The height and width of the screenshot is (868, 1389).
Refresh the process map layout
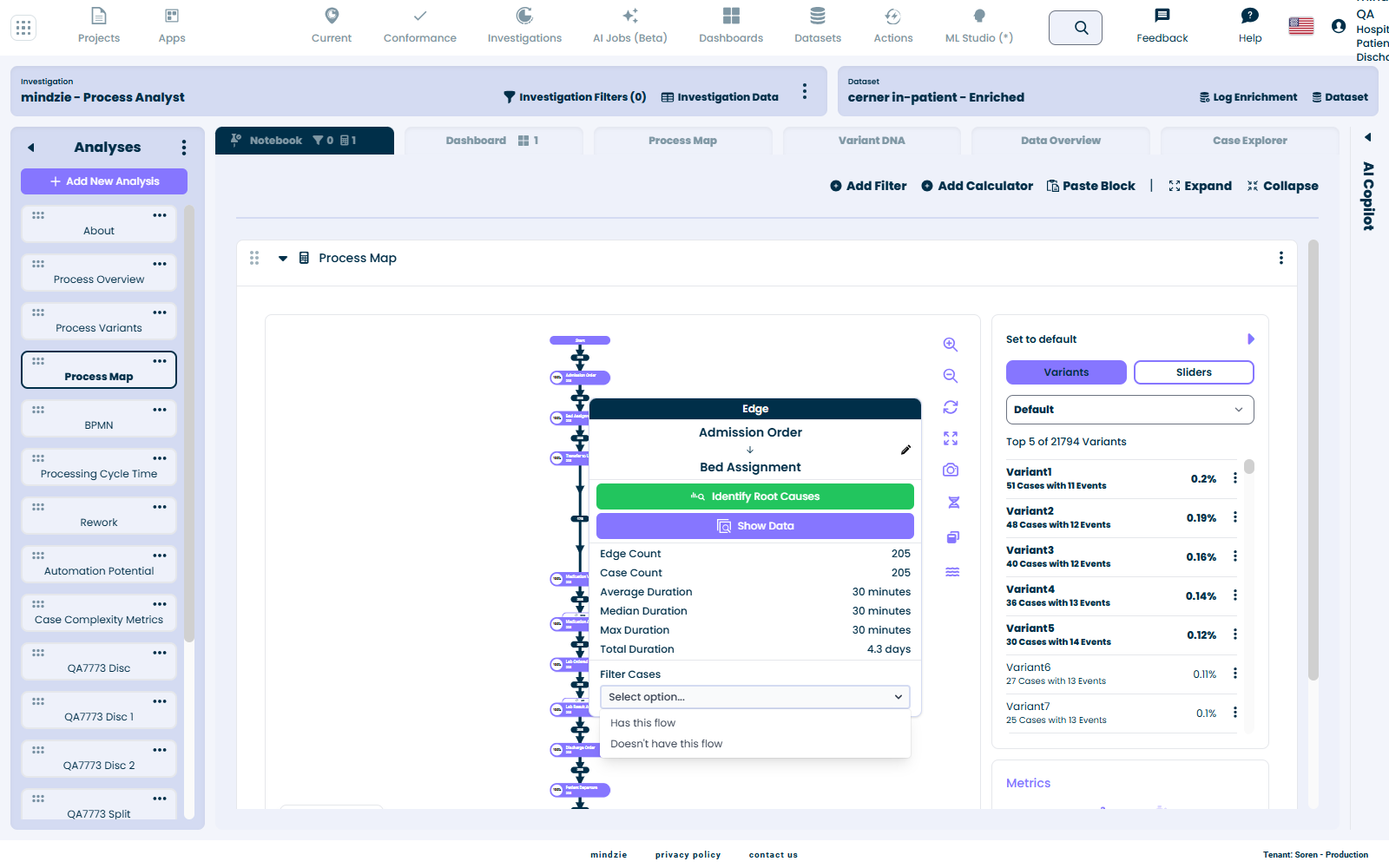click(951, 407)
